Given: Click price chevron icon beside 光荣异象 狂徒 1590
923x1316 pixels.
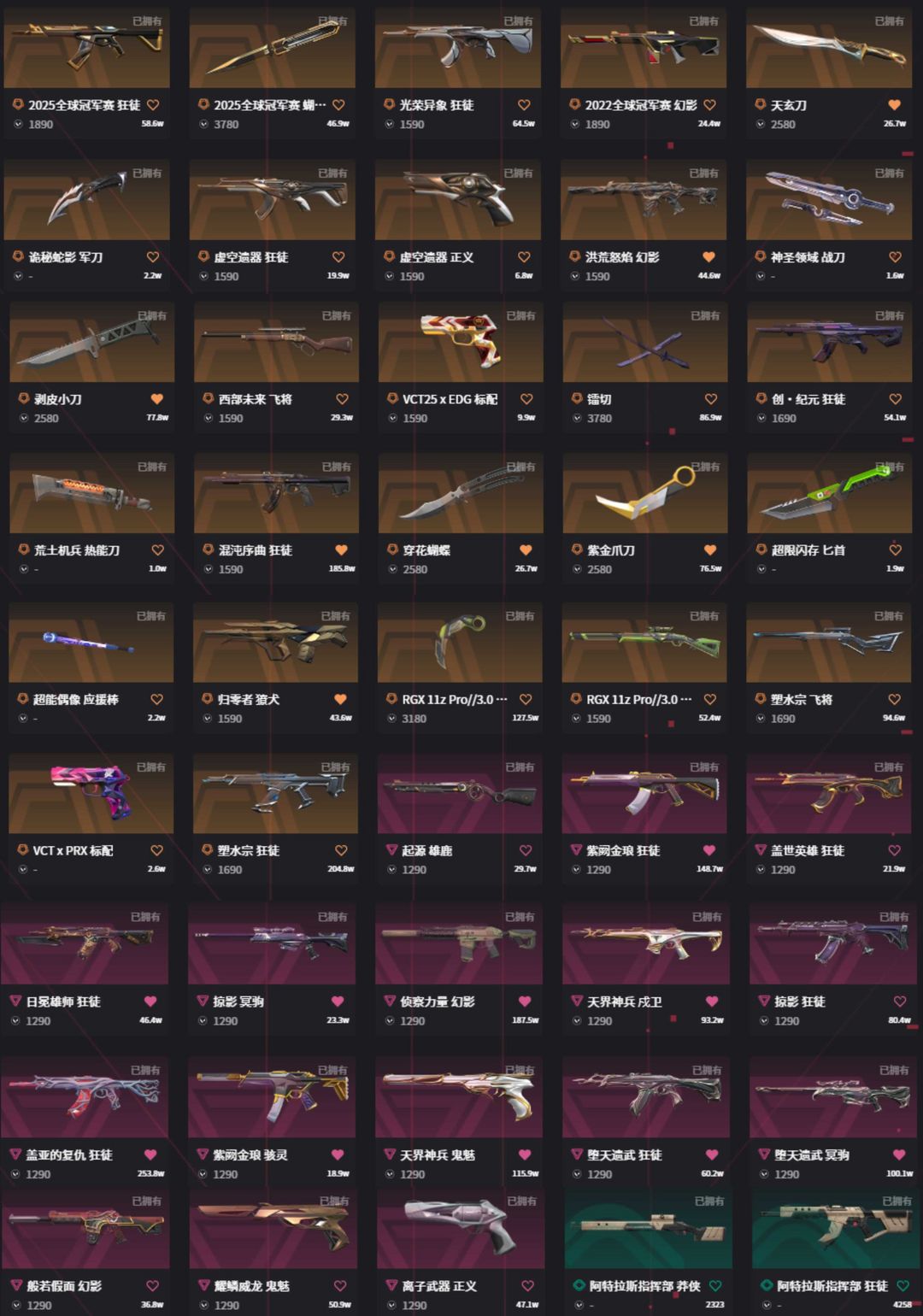Looking at the screenshot, I should pyautogui.click(x=390, y=125).
